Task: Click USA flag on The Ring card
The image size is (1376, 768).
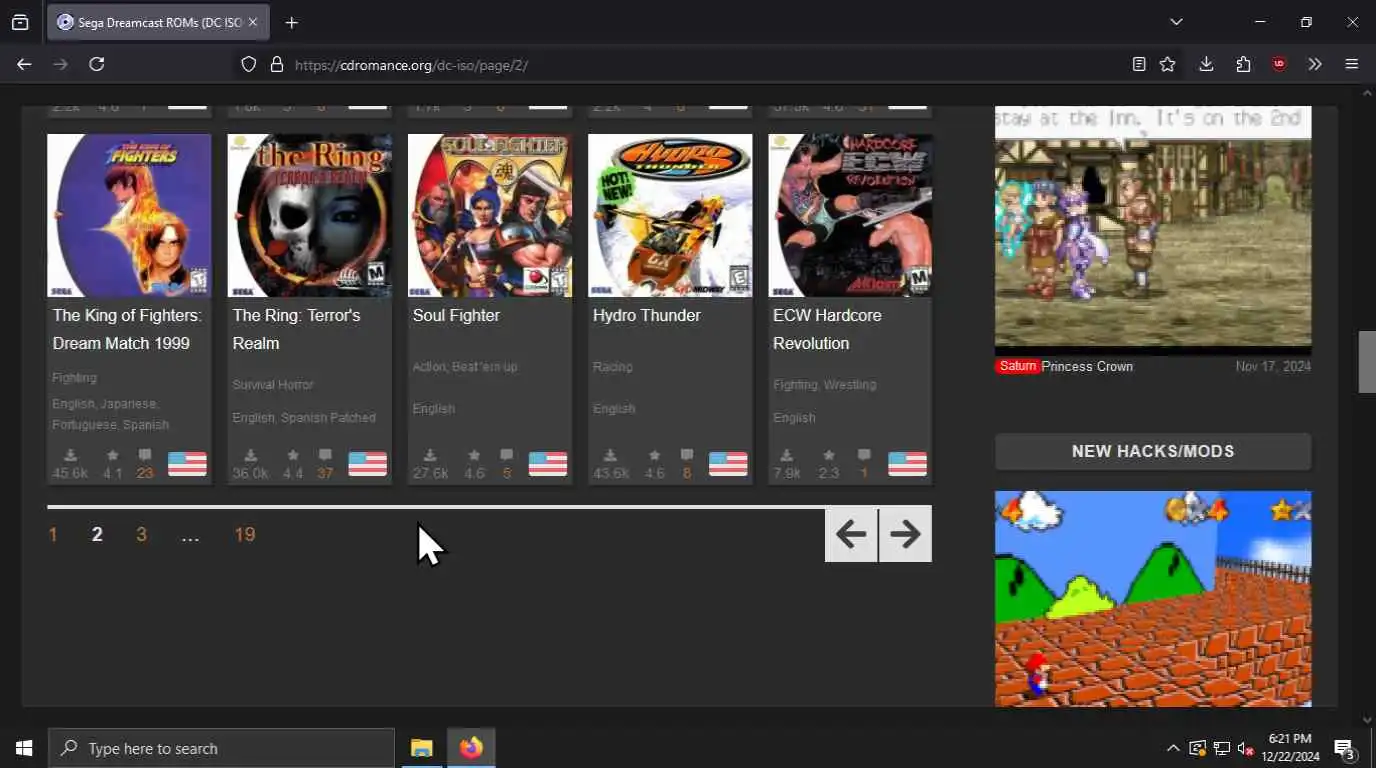Action: point(367,464)
